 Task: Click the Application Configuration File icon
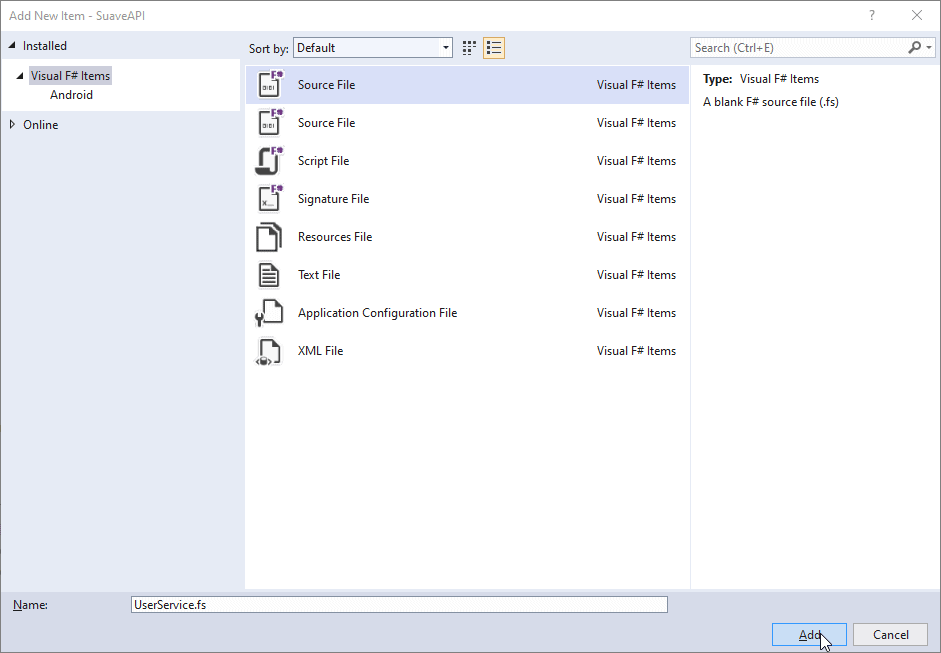[268, 313]
